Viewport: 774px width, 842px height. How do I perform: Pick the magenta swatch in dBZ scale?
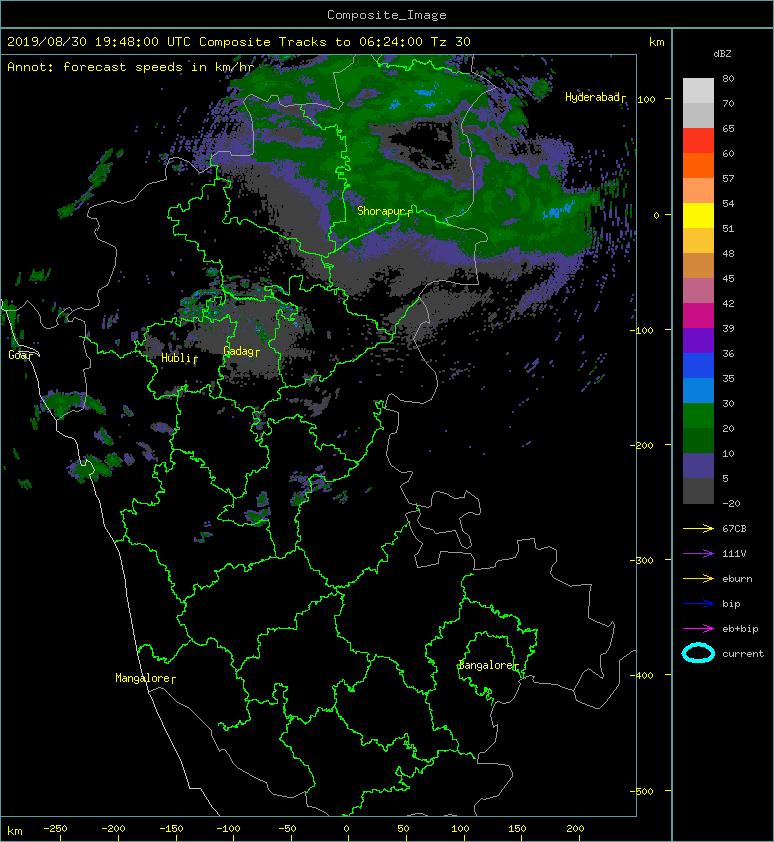pos(698,316)
